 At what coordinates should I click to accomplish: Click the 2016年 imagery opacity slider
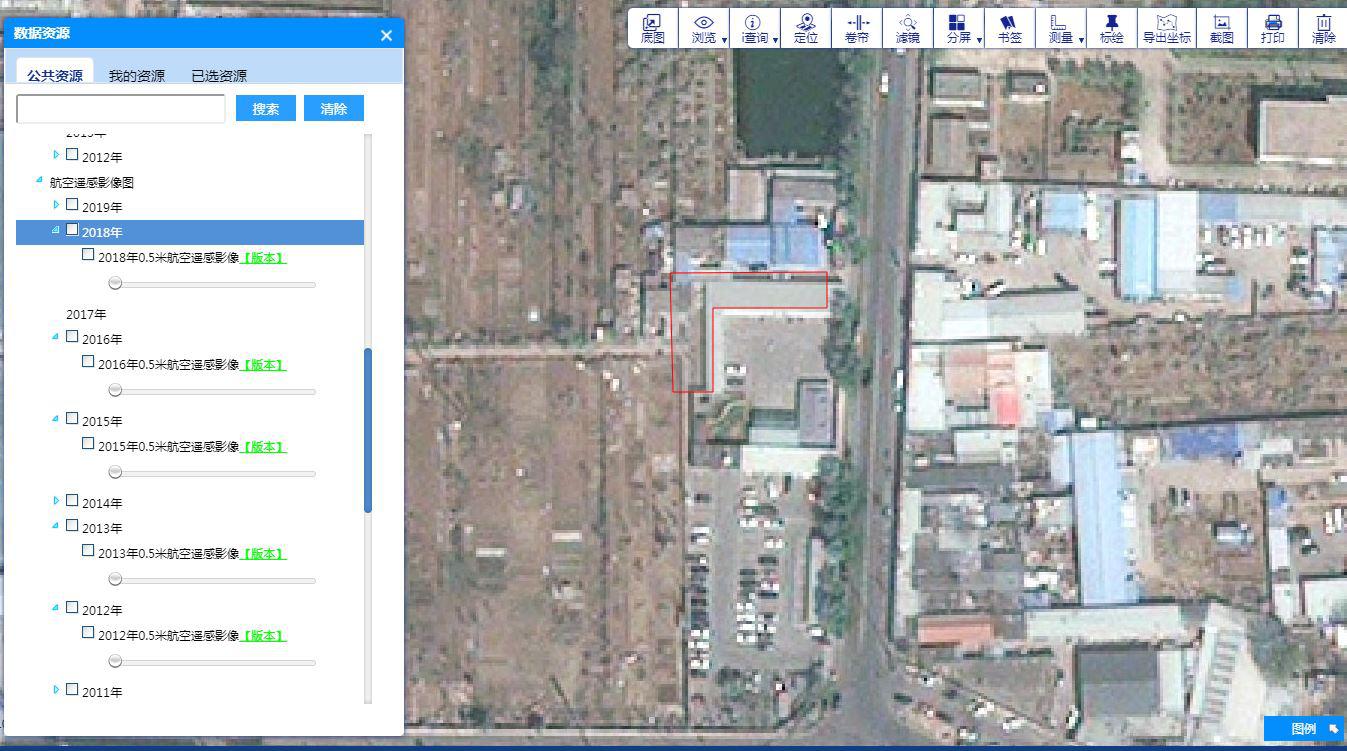point(212,391)
